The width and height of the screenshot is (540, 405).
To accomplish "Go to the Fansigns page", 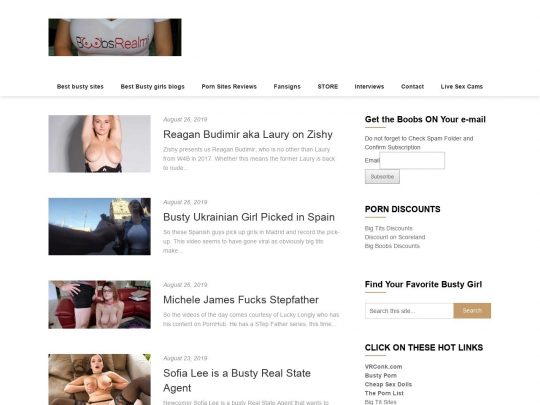I will pos(287,86).
